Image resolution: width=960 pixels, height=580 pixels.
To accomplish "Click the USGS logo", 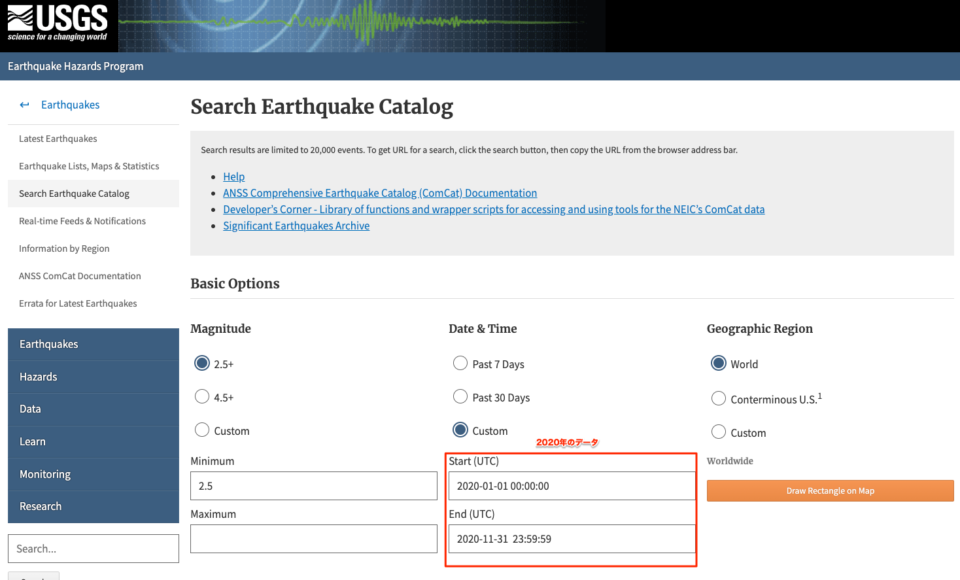I will click(x=57, y=24).
